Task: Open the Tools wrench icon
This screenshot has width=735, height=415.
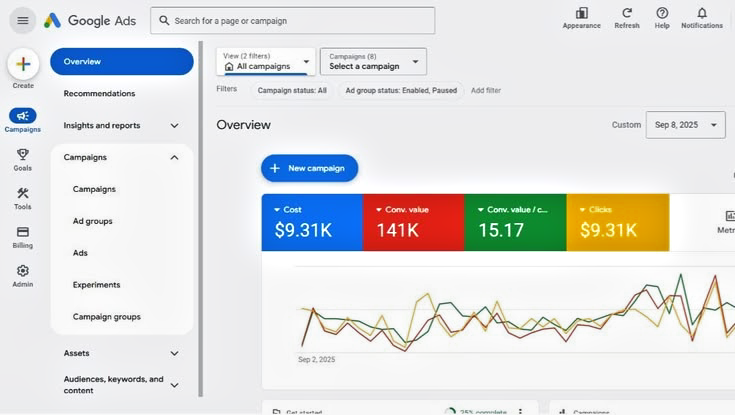Action: coord(22,193)
